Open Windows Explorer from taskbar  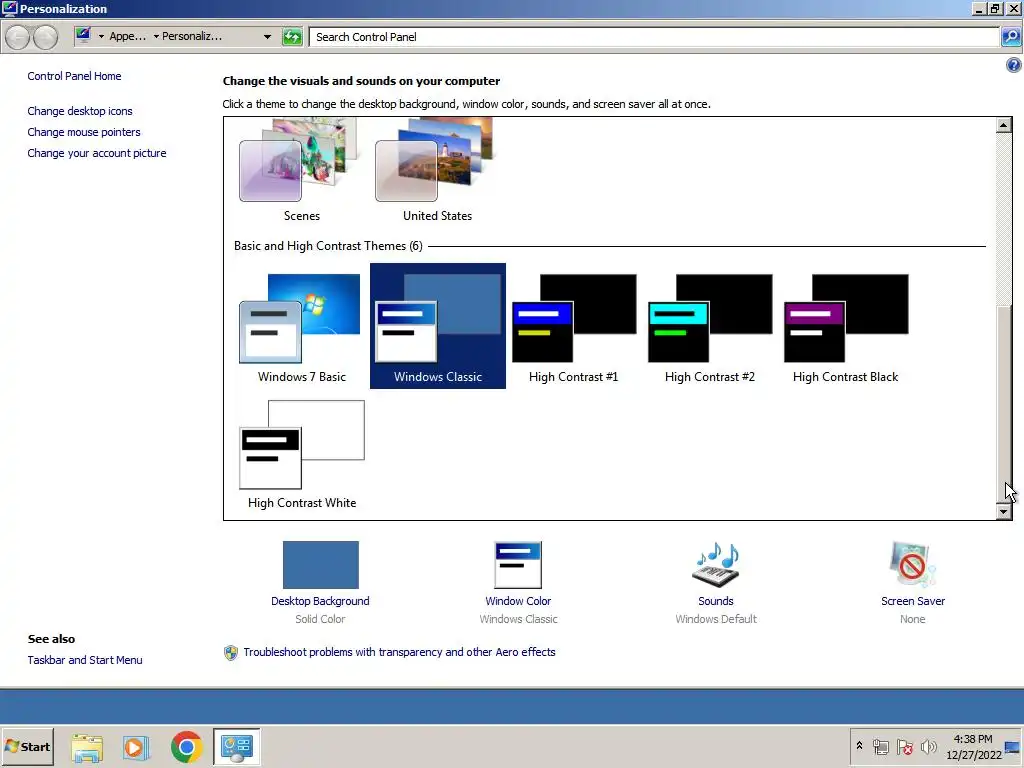click(87, 747)
